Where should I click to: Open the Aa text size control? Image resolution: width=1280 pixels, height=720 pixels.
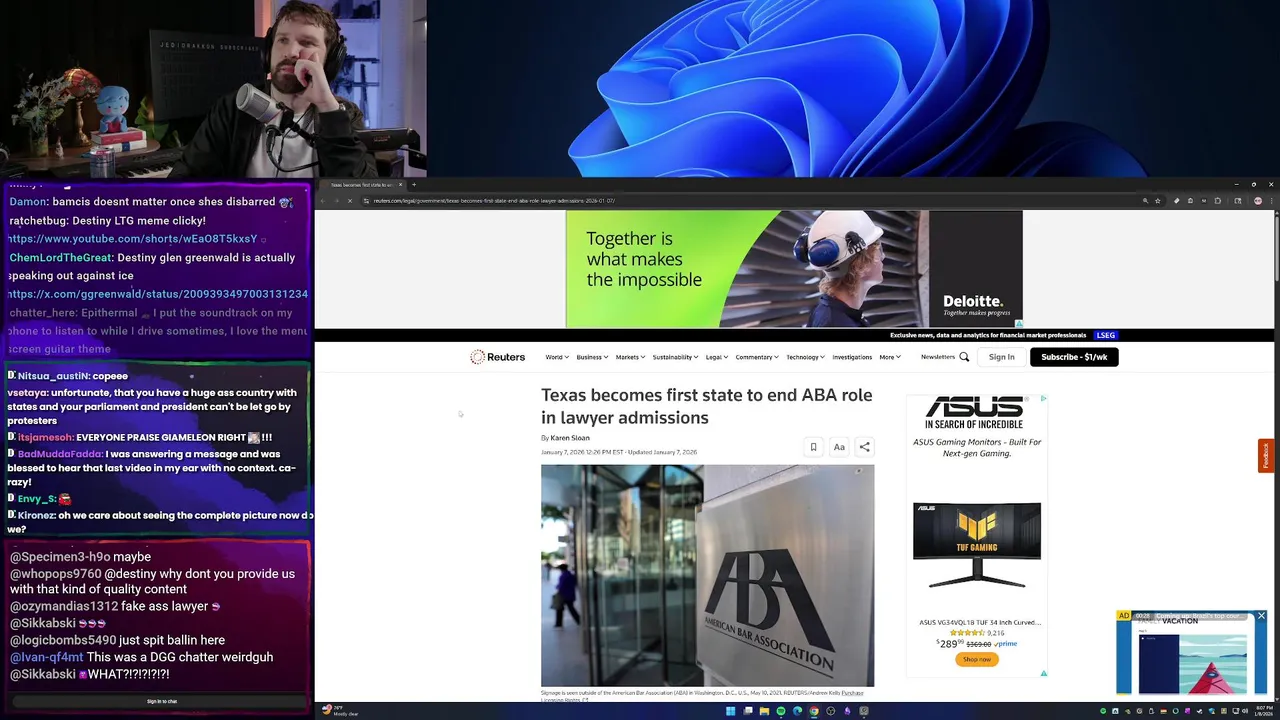click(x=839, y=447)
